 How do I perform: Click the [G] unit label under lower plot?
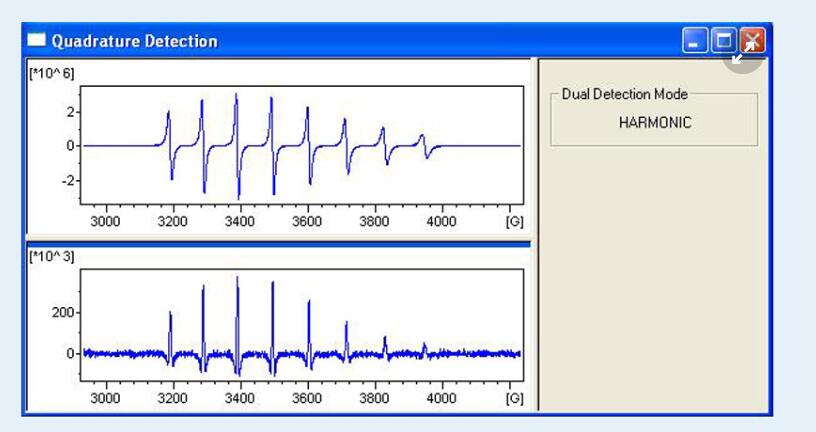click(x=514, y=398)
